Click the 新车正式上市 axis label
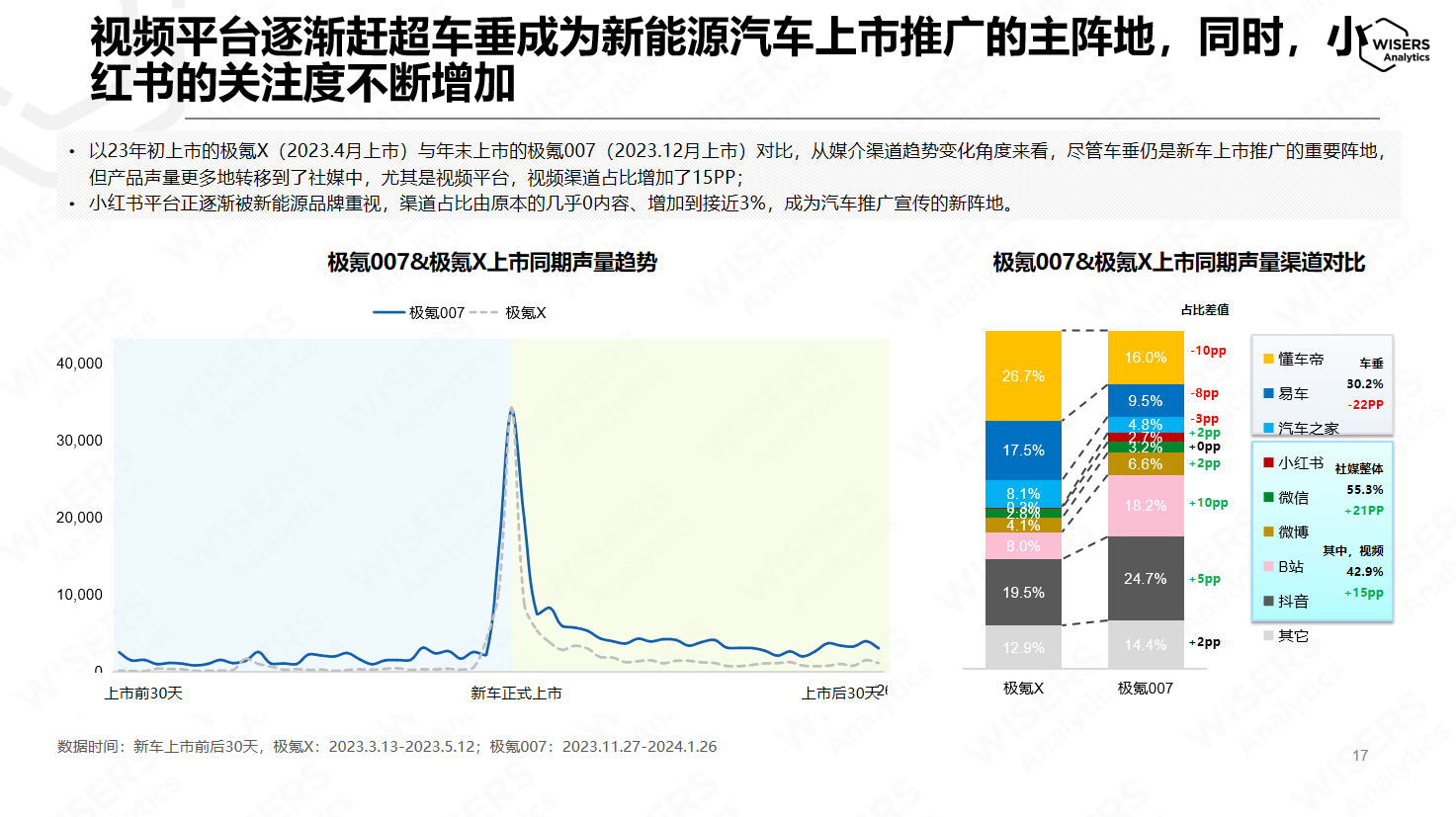This screenshot has width=1456, height=817. (x=516, y=694)
